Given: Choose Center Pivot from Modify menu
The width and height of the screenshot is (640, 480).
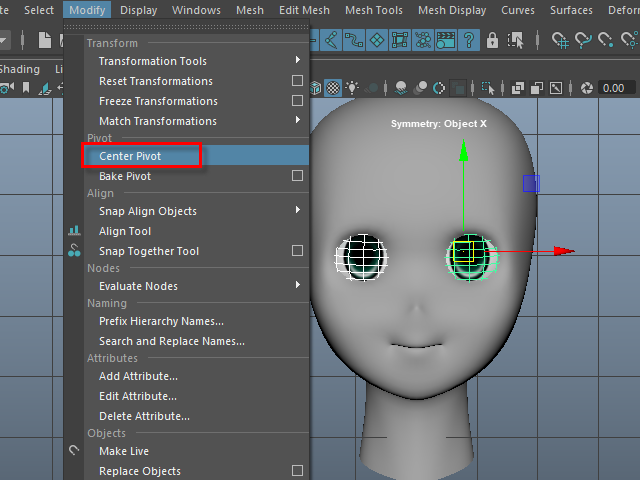Looking at the screenshot, I should click(130, 156).
